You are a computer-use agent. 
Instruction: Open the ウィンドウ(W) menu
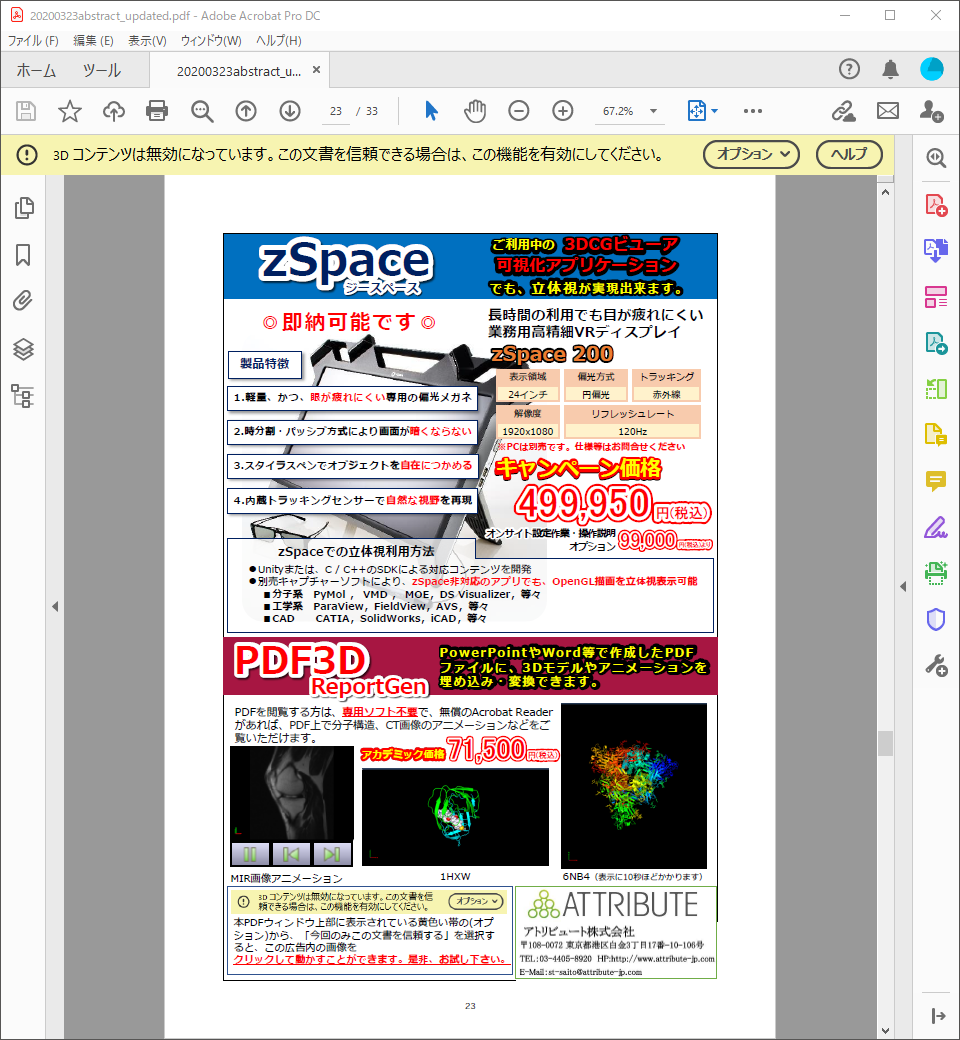click(x=211, y=40)
